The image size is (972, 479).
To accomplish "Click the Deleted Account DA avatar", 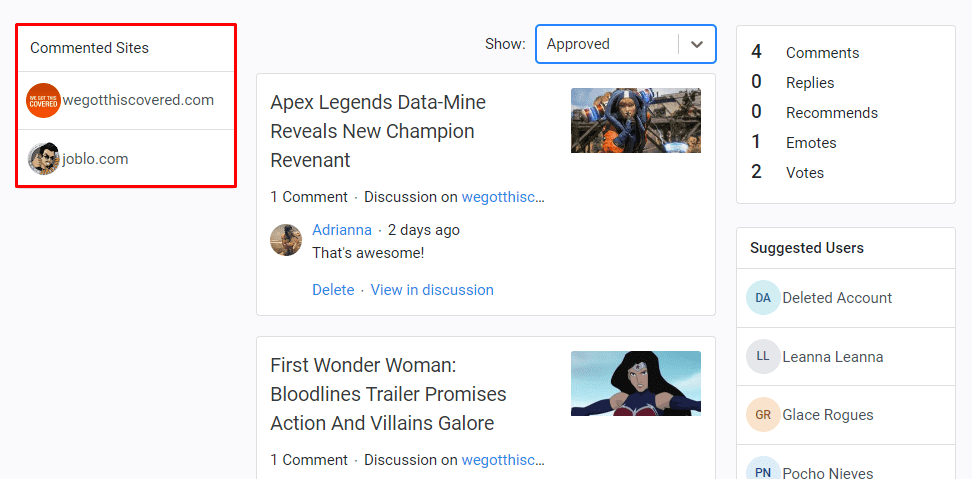I will [x=763, y=298].
